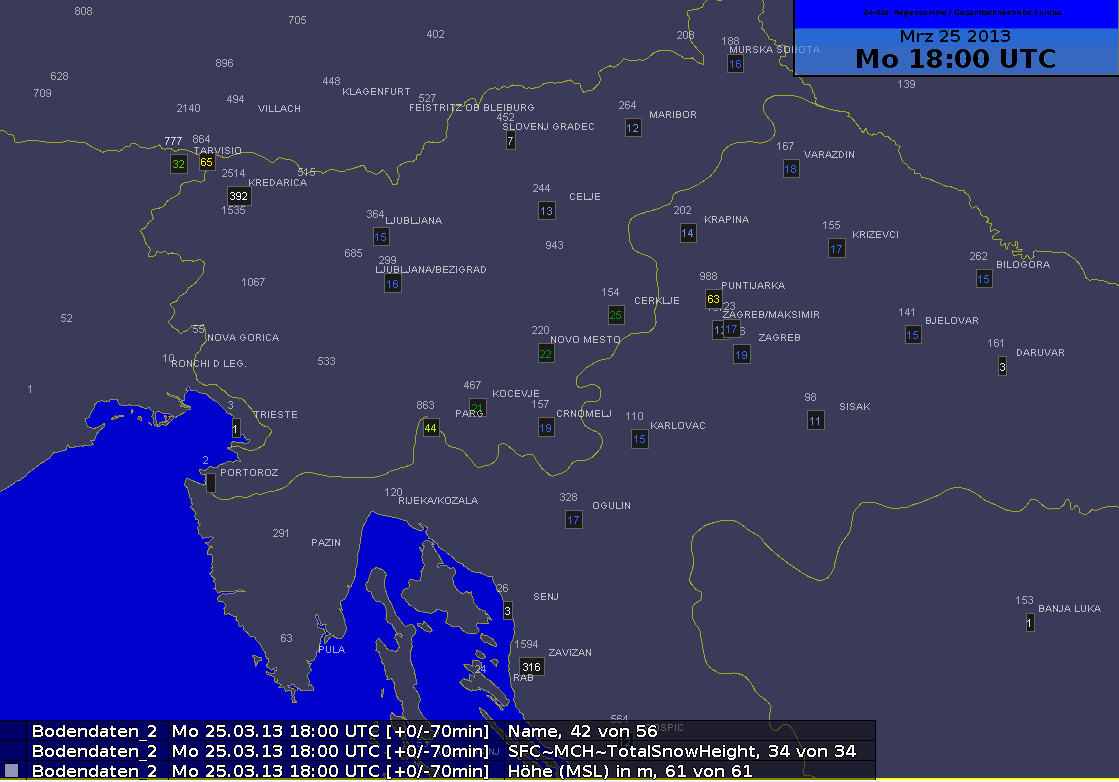Click the CRNOMELJ station label

pyautogui.click(x=584, y=414)
